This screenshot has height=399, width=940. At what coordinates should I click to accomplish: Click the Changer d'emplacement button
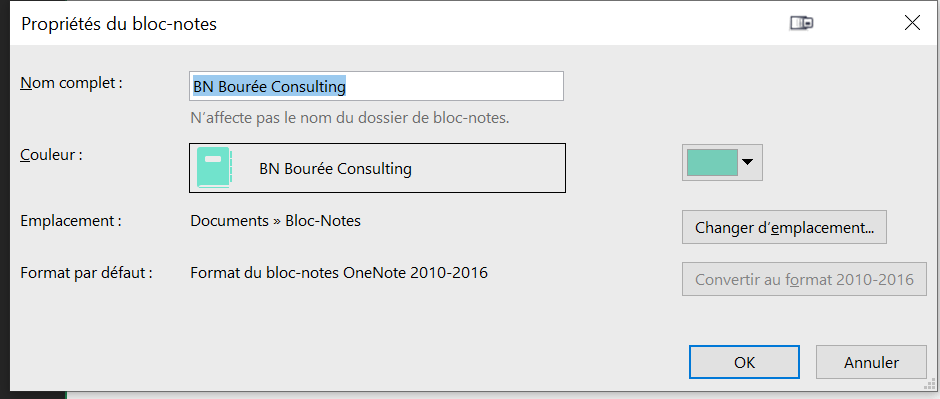point(784,228)
